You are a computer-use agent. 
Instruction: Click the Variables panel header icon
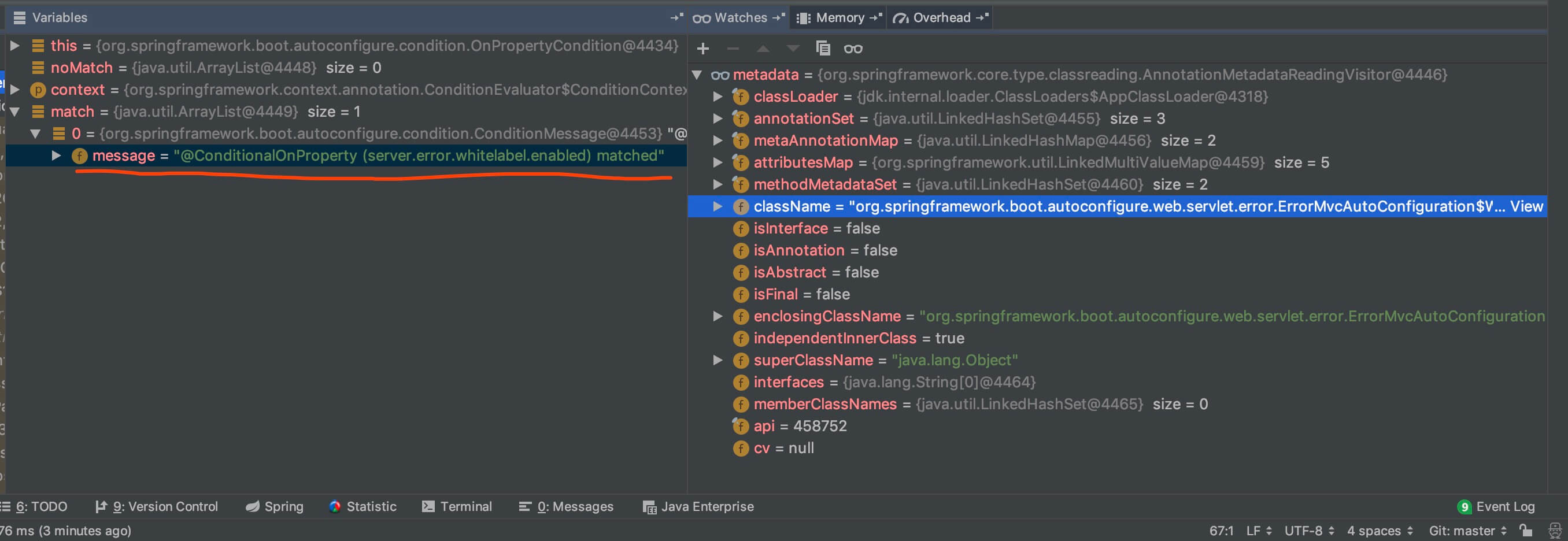point(20,18)
